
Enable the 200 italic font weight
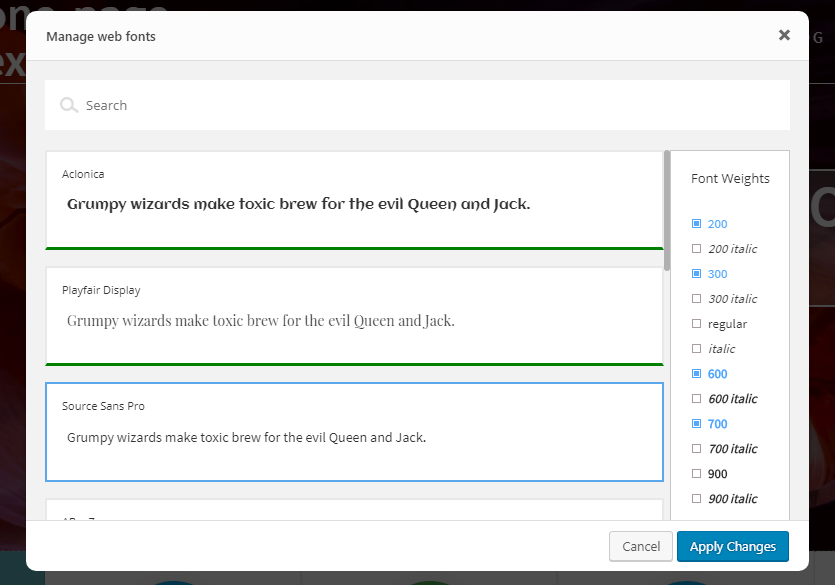coord(696,249)
